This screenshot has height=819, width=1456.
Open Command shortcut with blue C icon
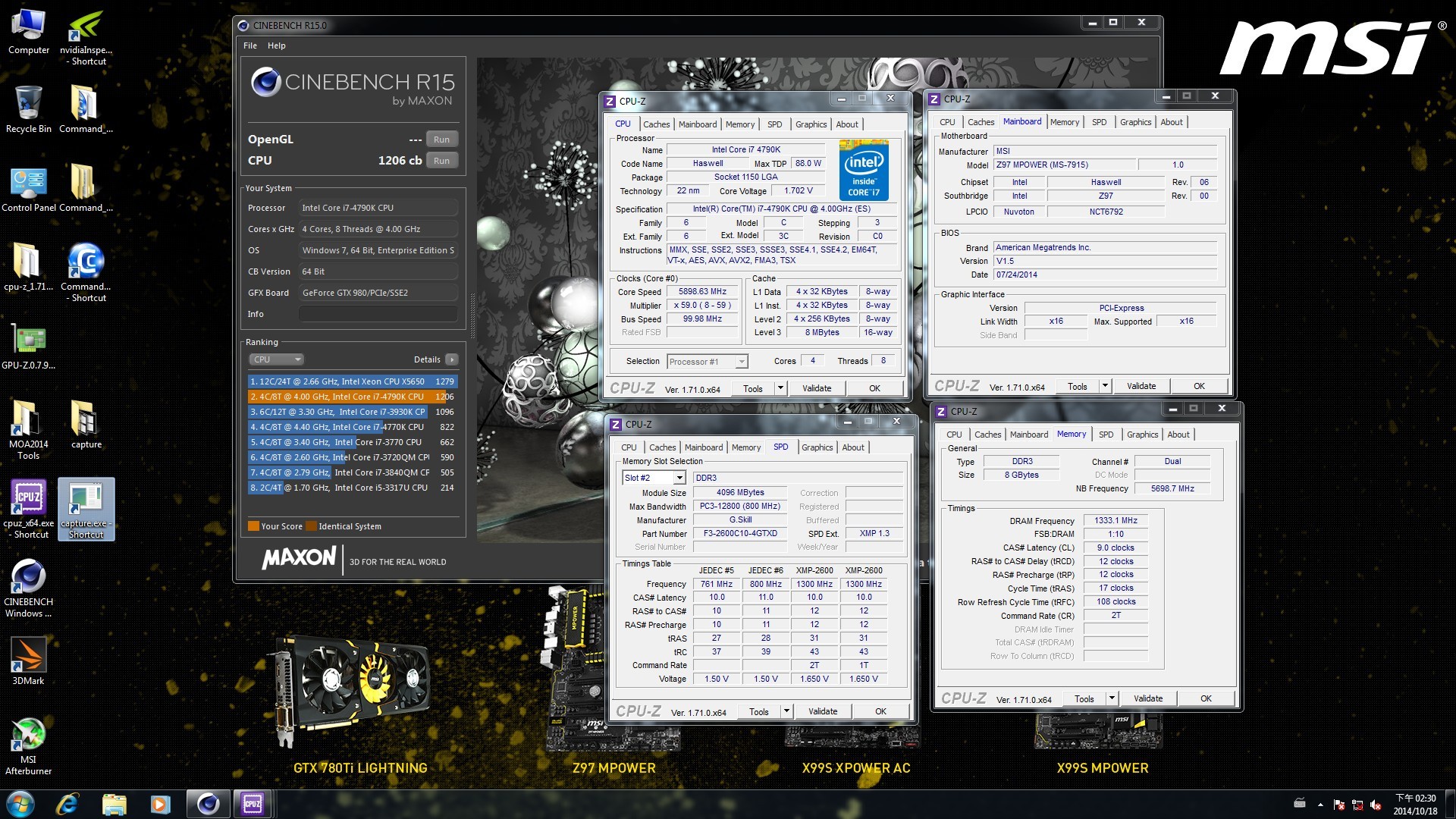click(86, 271)
